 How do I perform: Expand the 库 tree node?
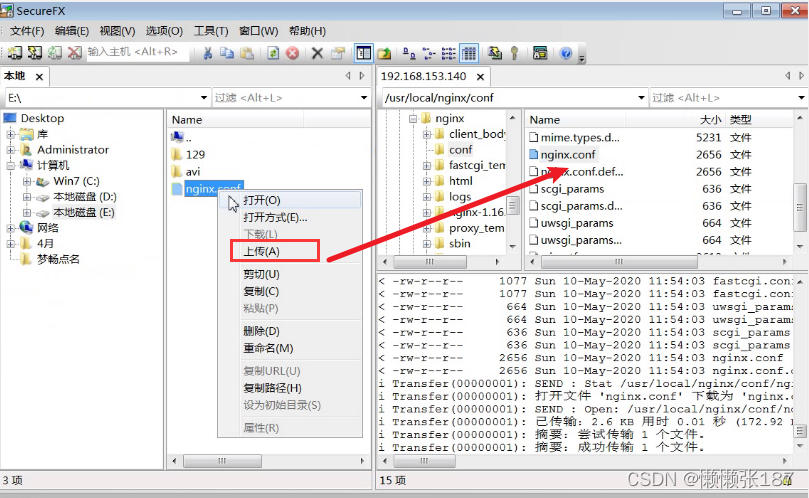[x=10, y=134]
